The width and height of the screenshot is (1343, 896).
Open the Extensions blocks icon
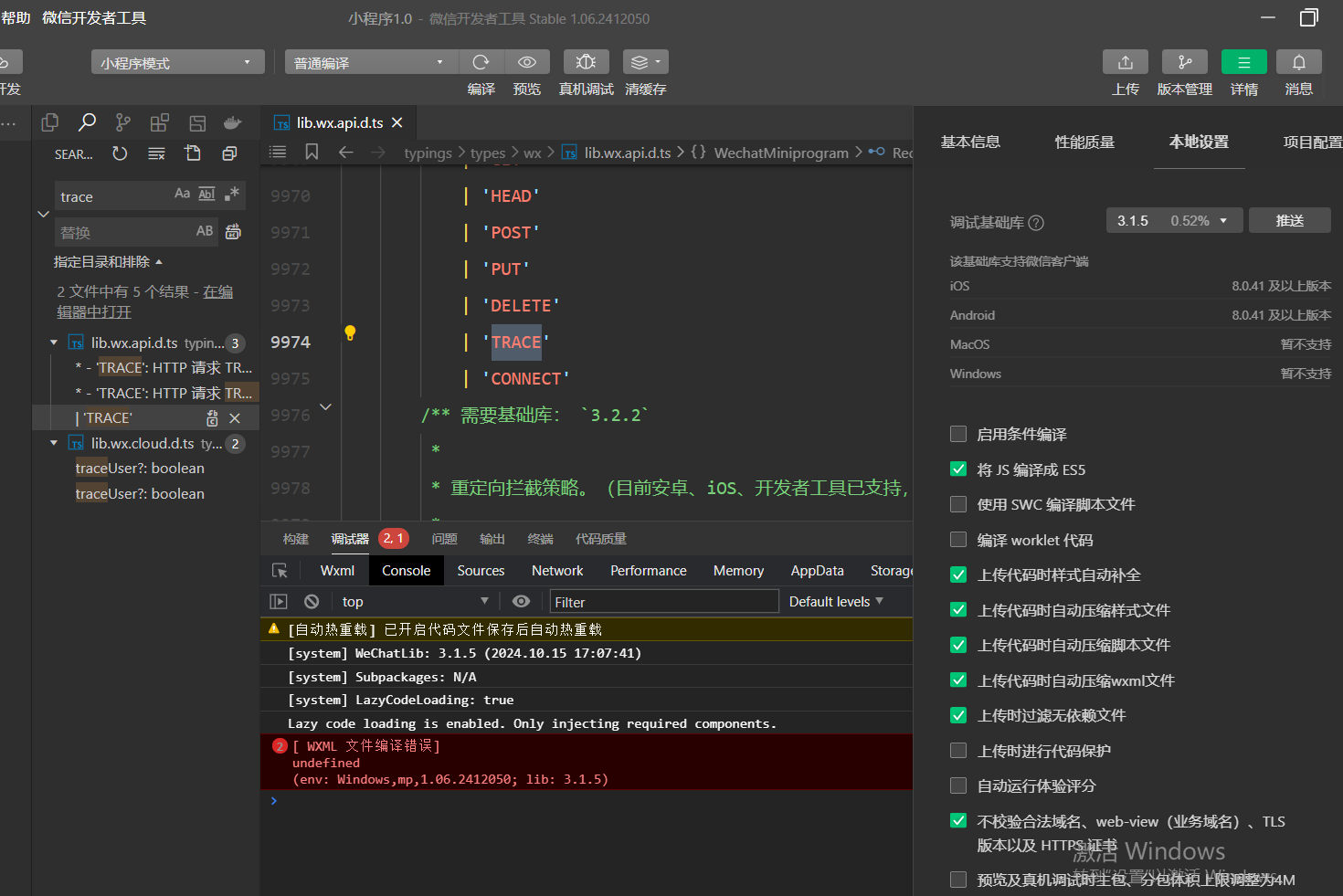(x=160, y=122)
